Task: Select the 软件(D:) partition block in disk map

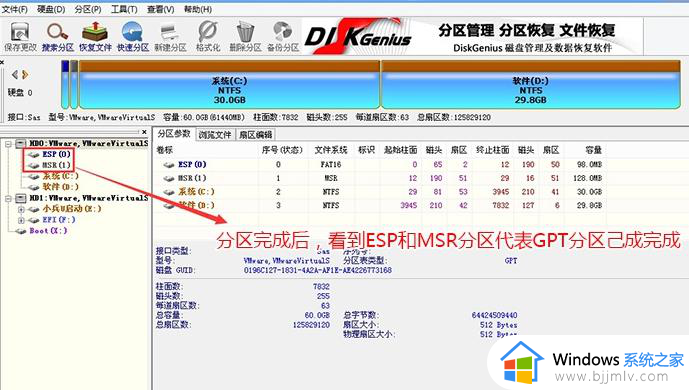Action: pos(531,85)
